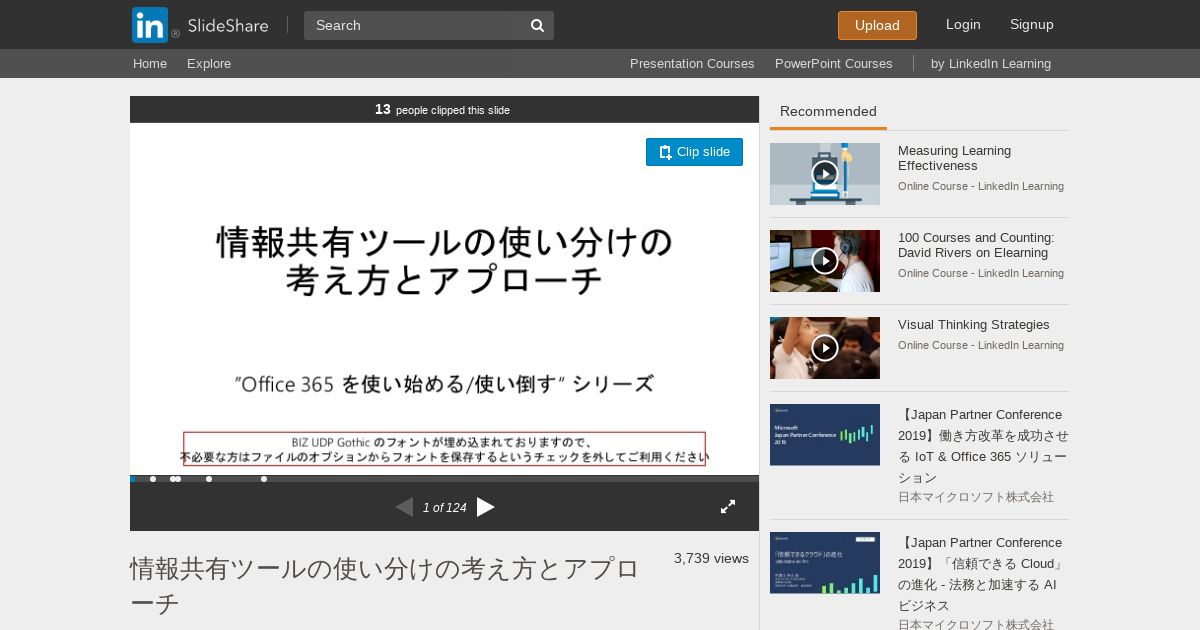Click 日本マイクロソフト株式会社 under the 働き方改革 entry
Screen dimensions: 1200x630
[x=976, y=497]
